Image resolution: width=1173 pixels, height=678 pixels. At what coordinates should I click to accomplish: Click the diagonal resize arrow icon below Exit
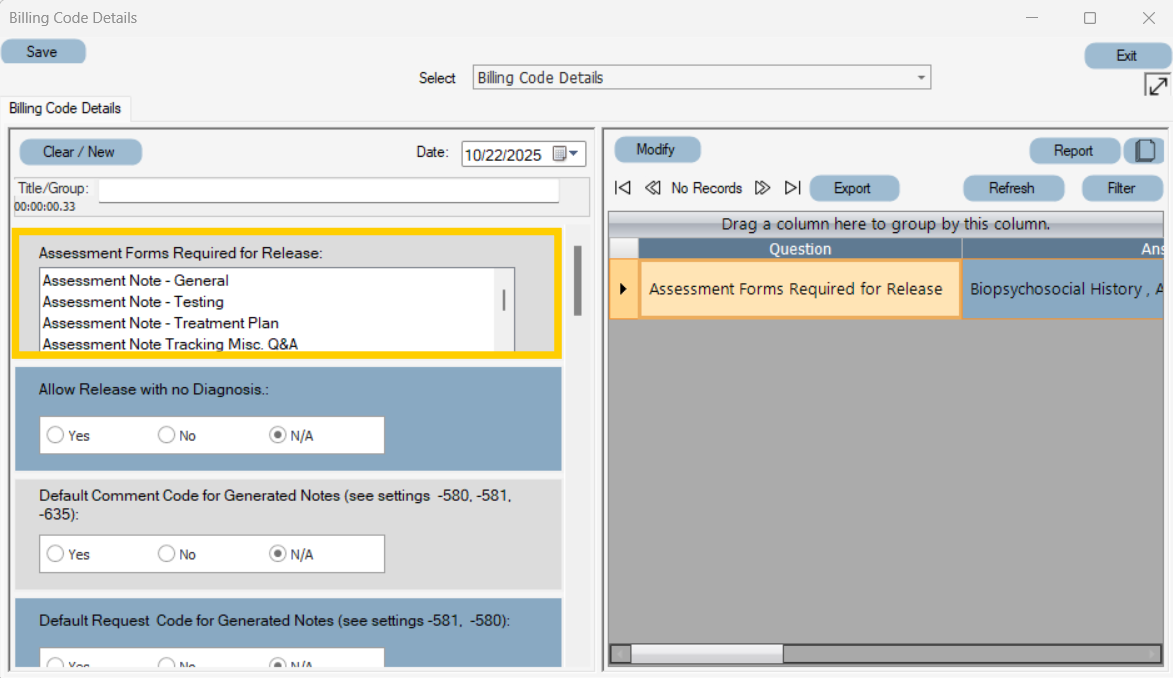tap(1156, 84)
